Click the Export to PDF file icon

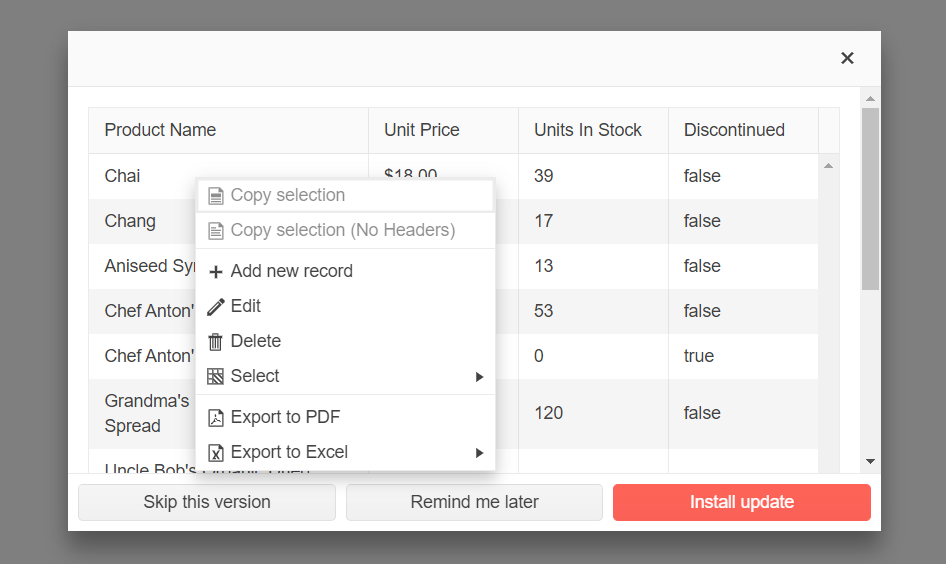tap(215, 418)
